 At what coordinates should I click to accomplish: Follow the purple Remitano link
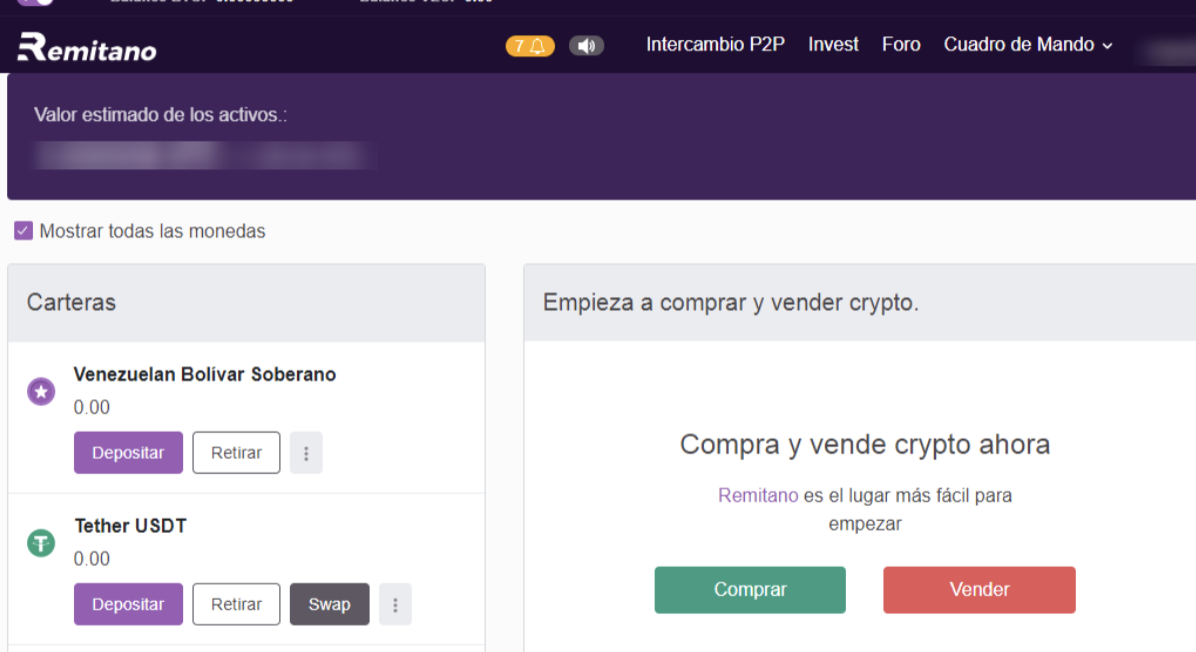click(x=757, y=496)
